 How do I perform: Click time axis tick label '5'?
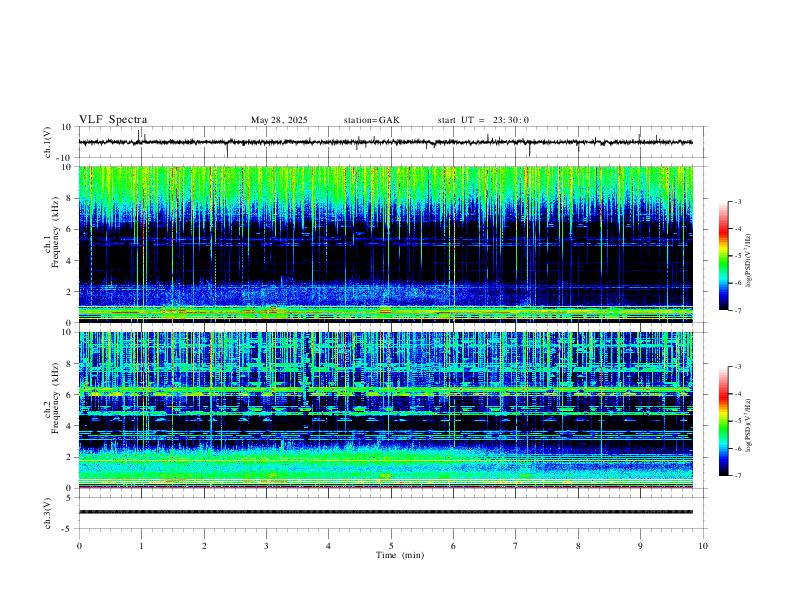391,546
